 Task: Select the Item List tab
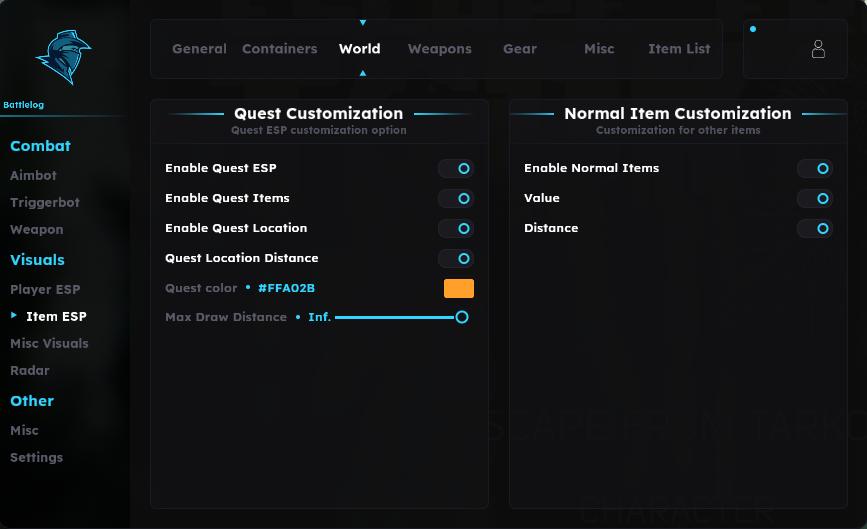point(679,49)
